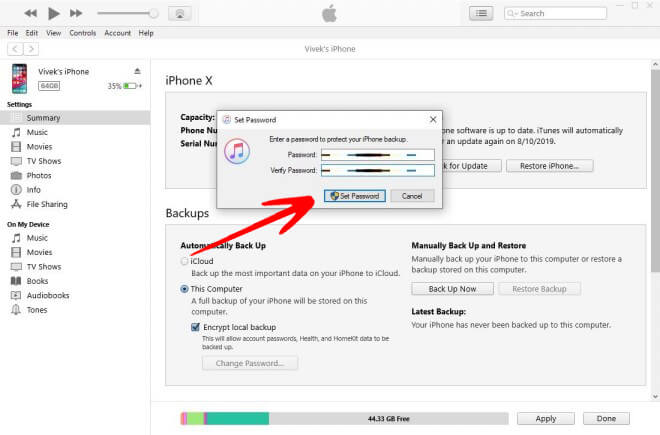The width and height of the screenshot is (660, 435).
Task: Select This Computer backup radio option
Action: click(x=184, y=289)
